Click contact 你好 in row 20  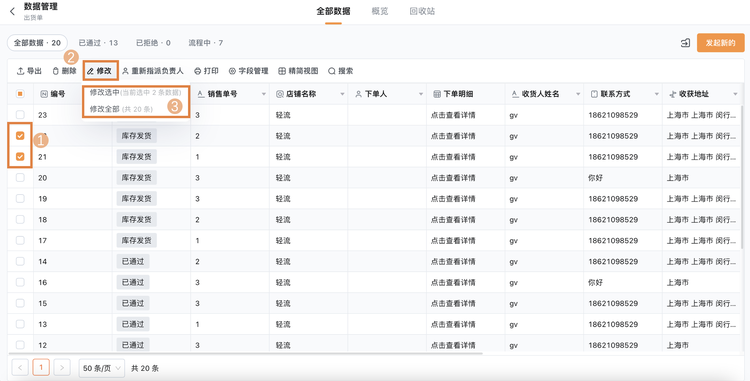click(596, 178)
